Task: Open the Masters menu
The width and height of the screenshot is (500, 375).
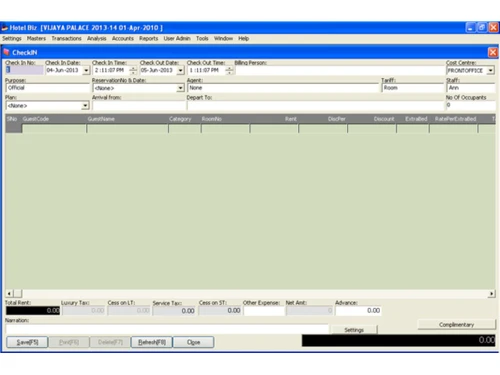Action: pyautogui.click(x=36, y=38)
